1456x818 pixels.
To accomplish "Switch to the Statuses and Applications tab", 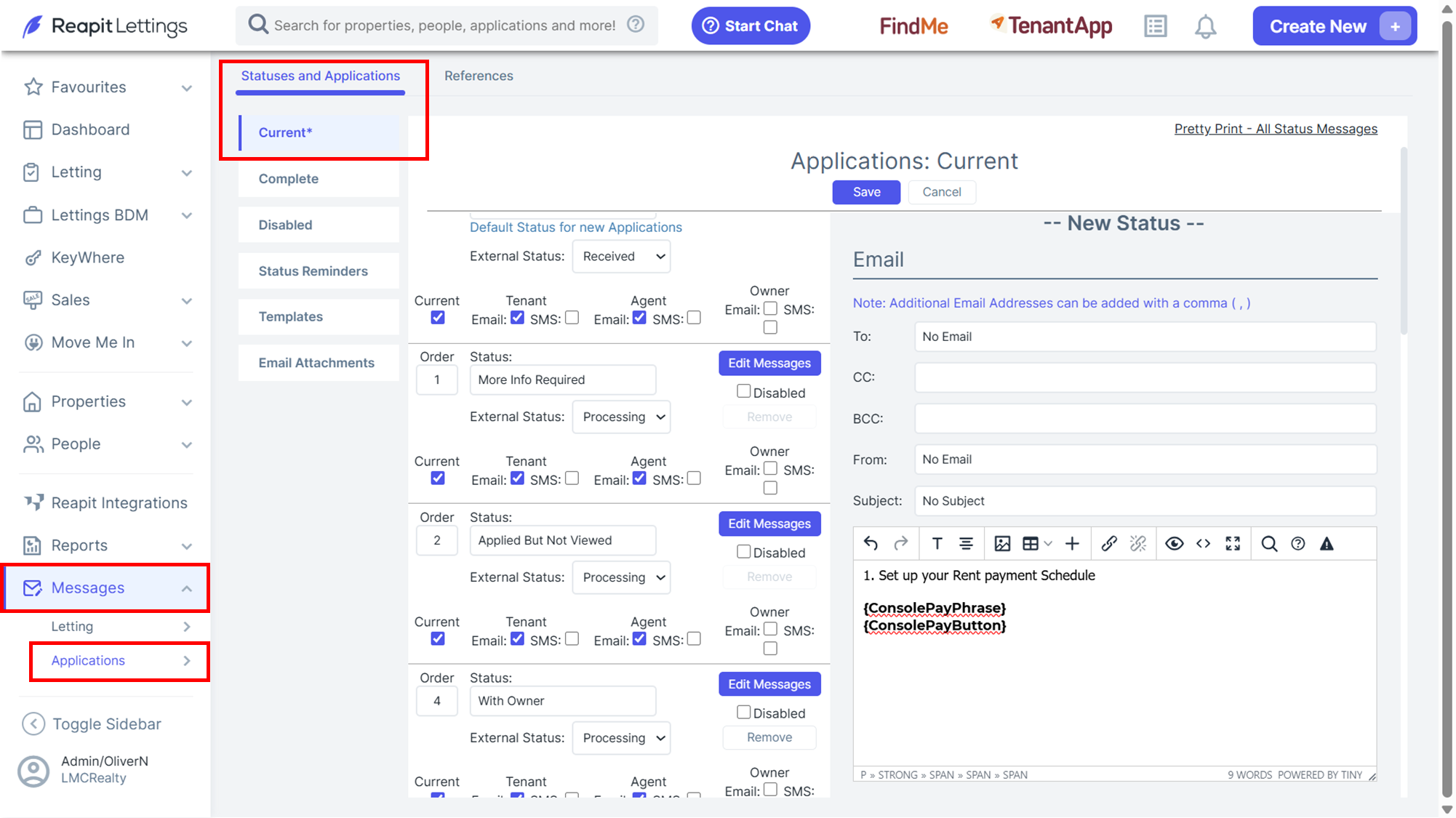I will pos(321,76).
